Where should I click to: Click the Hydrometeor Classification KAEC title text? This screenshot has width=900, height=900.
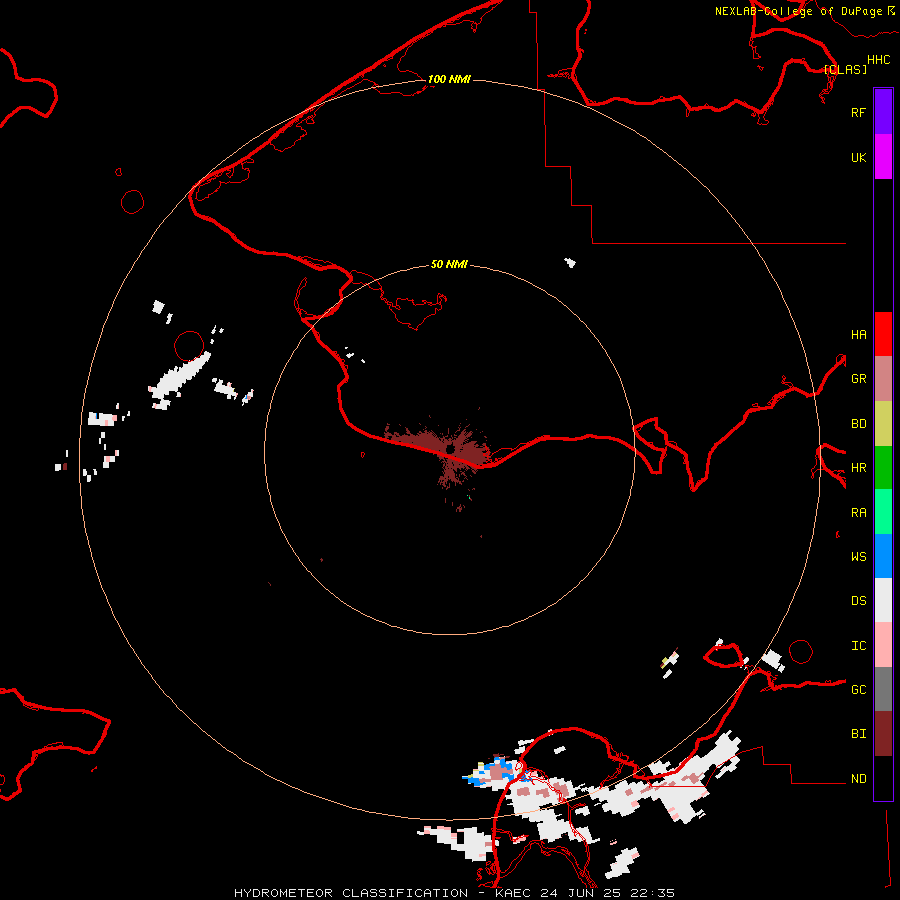(454, 893)
